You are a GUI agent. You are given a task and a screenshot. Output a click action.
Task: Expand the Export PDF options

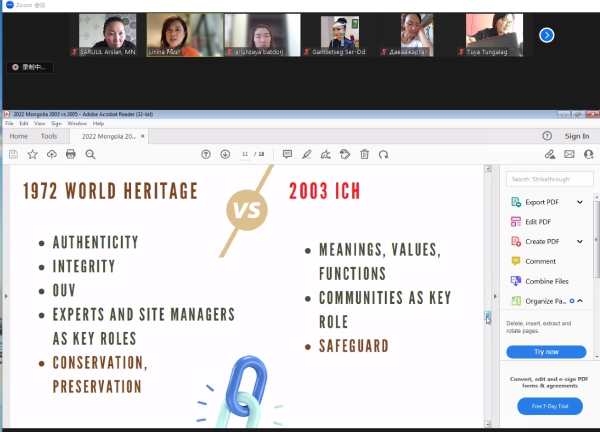coord(579,202)
